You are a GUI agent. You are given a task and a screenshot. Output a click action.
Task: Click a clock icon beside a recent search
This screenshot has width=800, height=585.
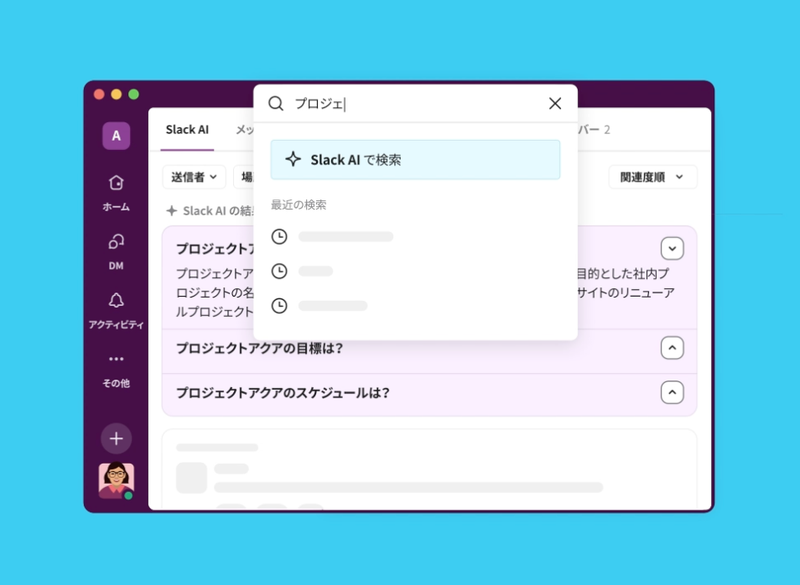279,237
